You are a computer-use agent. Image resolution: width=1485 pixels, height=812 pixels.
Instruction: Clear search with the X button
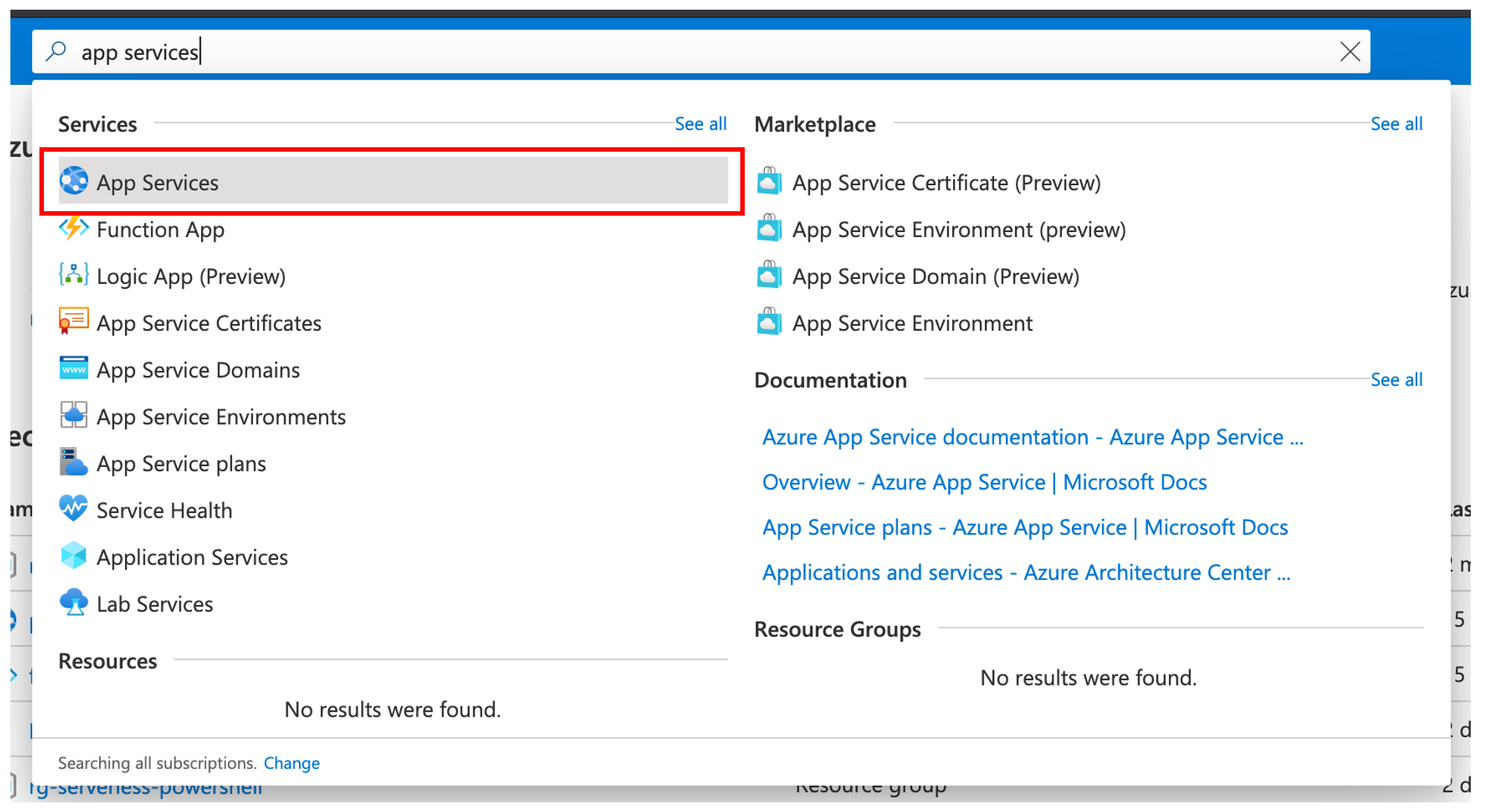pyautogui.click(x=1350, y=52)
